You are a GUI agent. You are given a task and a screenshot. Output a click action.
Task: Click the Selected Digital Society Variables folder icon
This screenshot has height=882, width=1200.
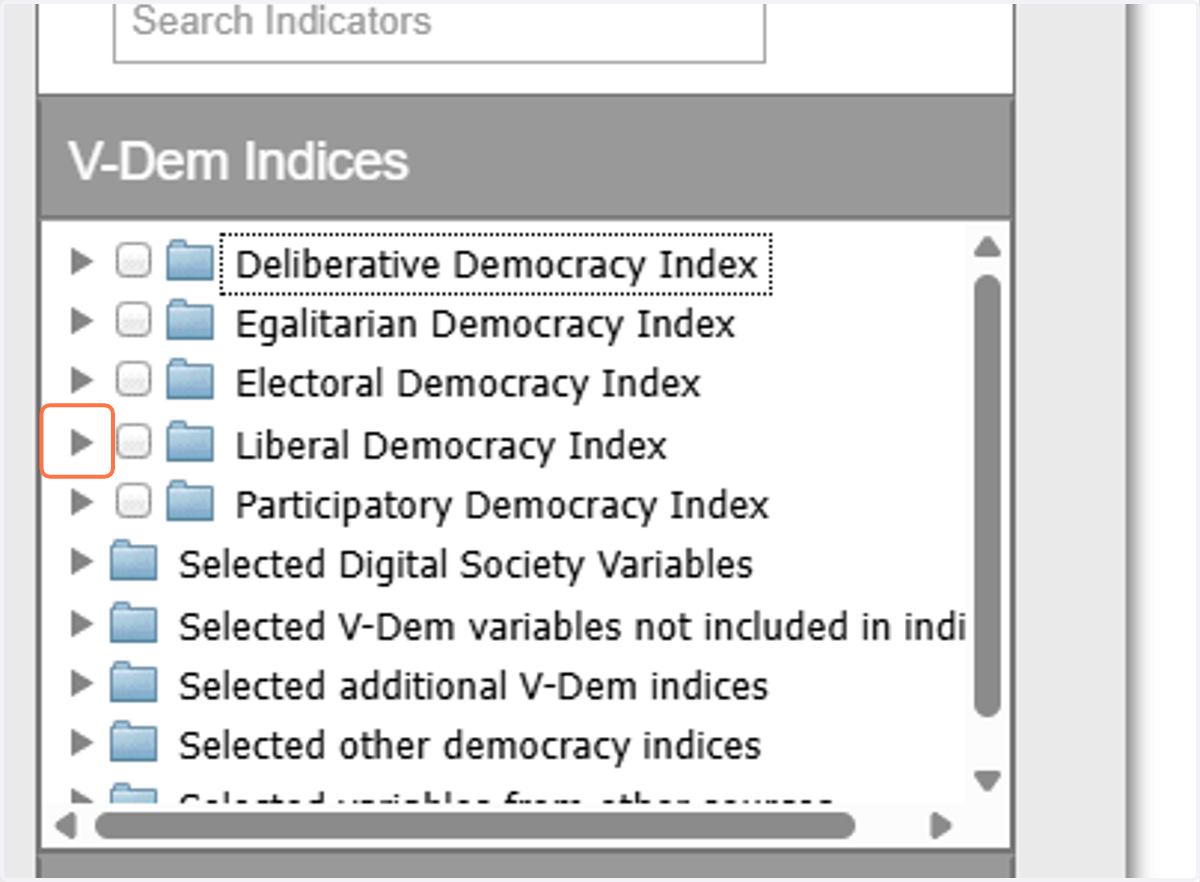[x=134, y=563]
